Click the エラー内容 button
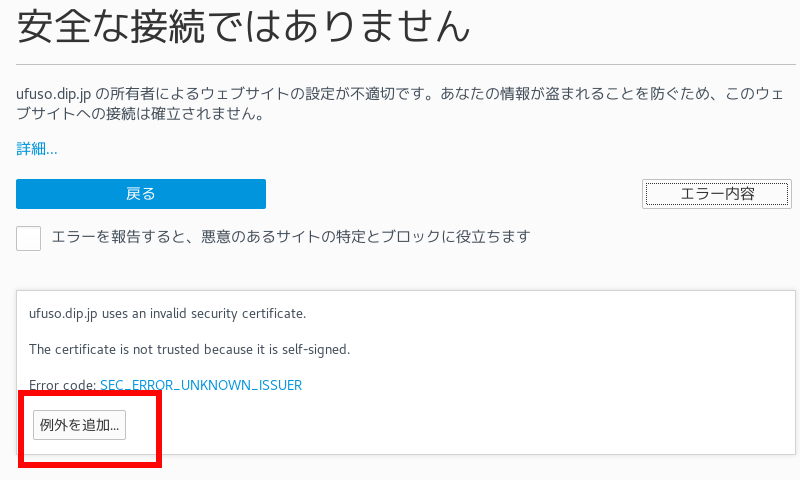 716,194
